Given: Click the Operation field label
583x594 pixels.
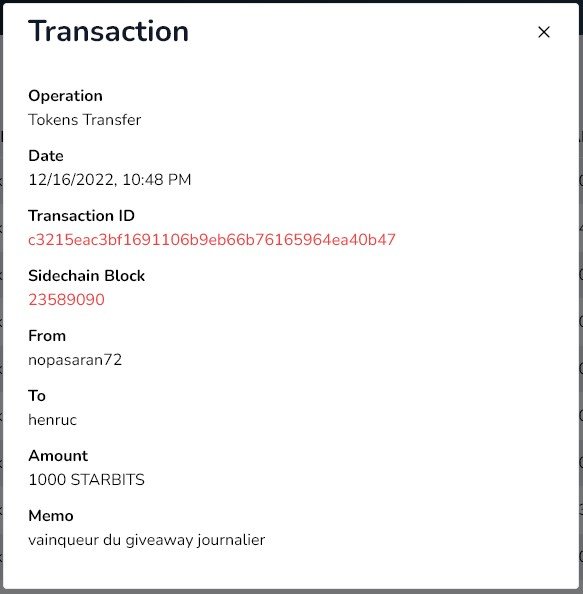Looking at the screenshot, I should (x=65, y=96).
